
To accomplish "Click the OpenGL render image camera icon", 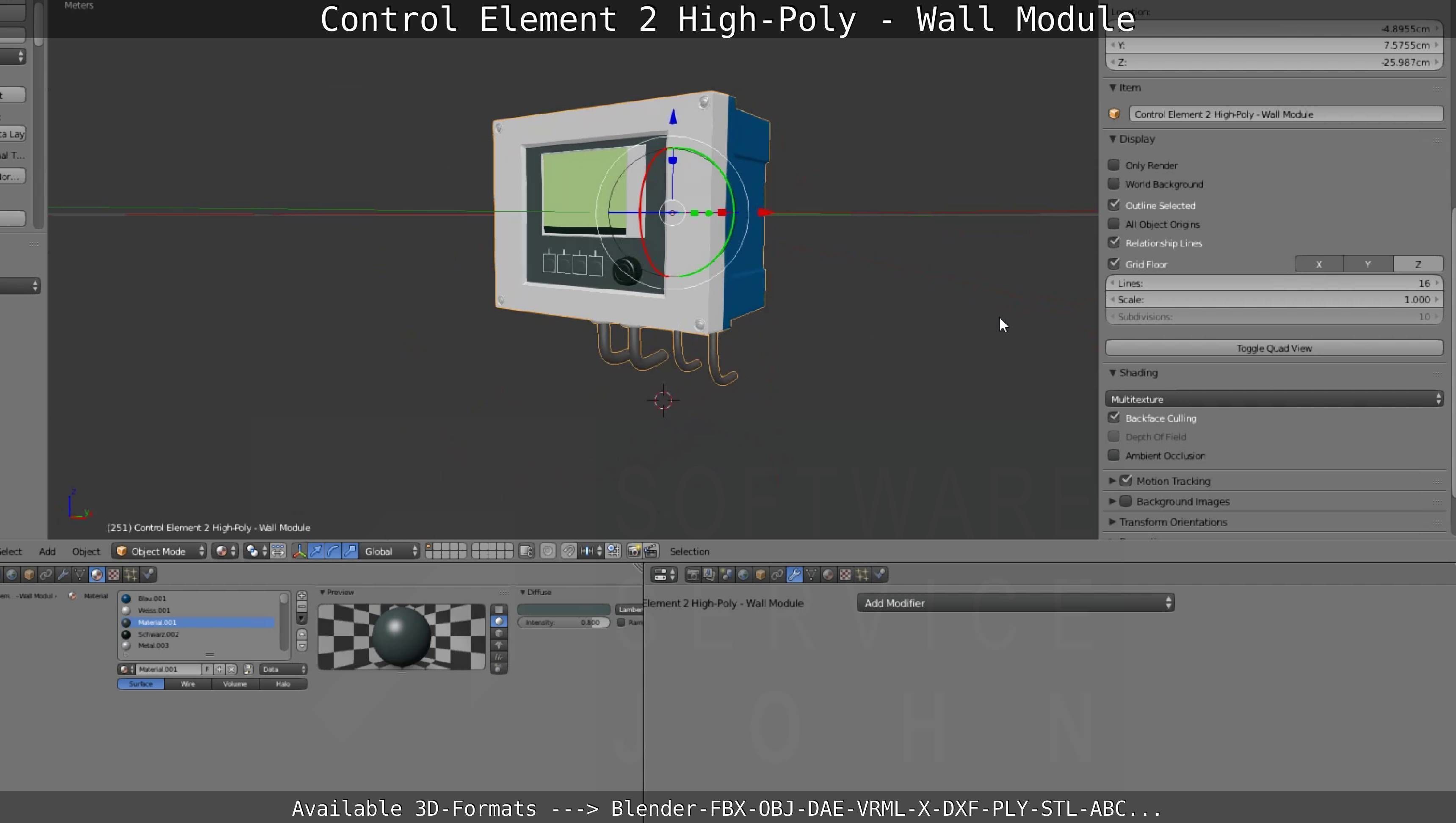I will pyautogui.click(x=634, y=551).
